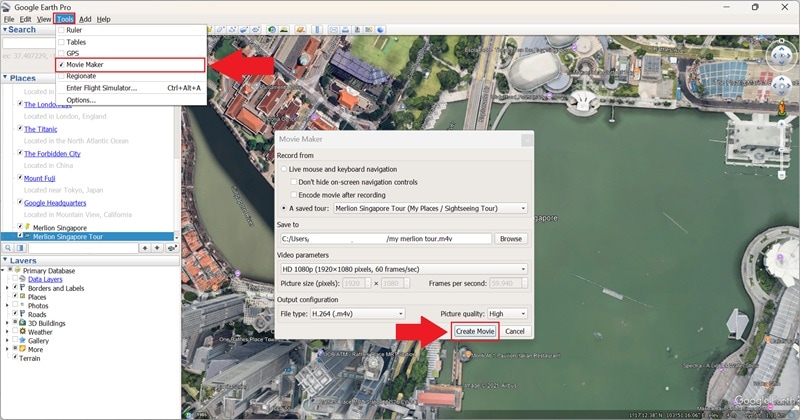The width and height of the screenshot is (800, 420).
Task: Check Don't hide on-screen navigation controls
Action: click(293, 182)
